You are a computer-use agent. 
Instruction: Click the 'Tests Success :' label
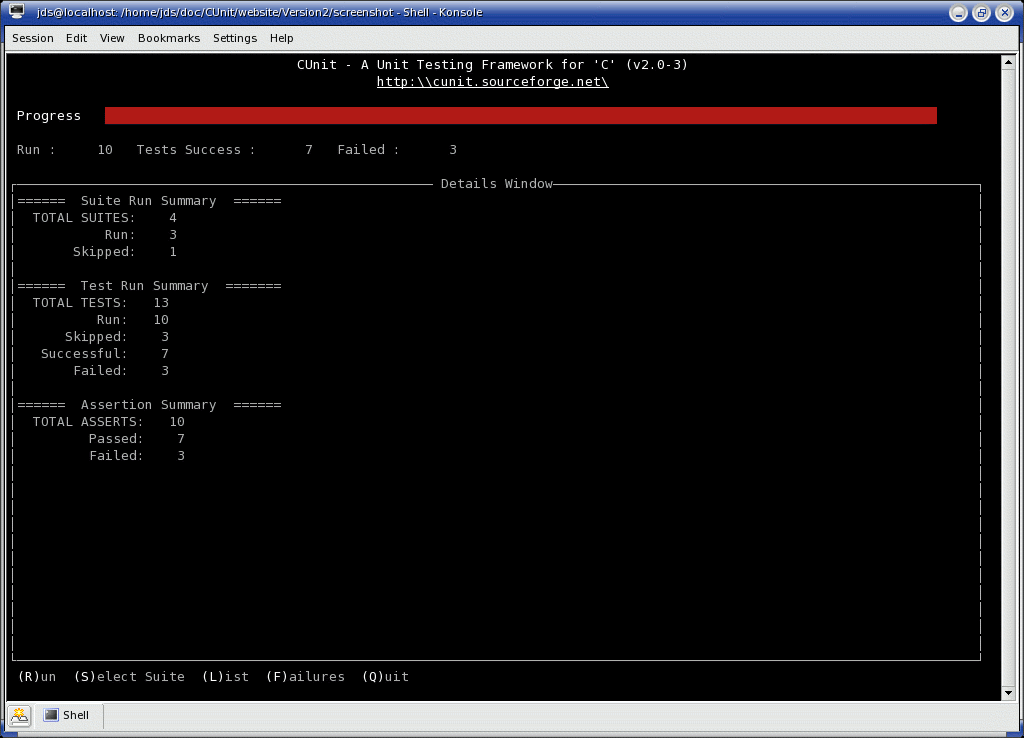[196, 150]
